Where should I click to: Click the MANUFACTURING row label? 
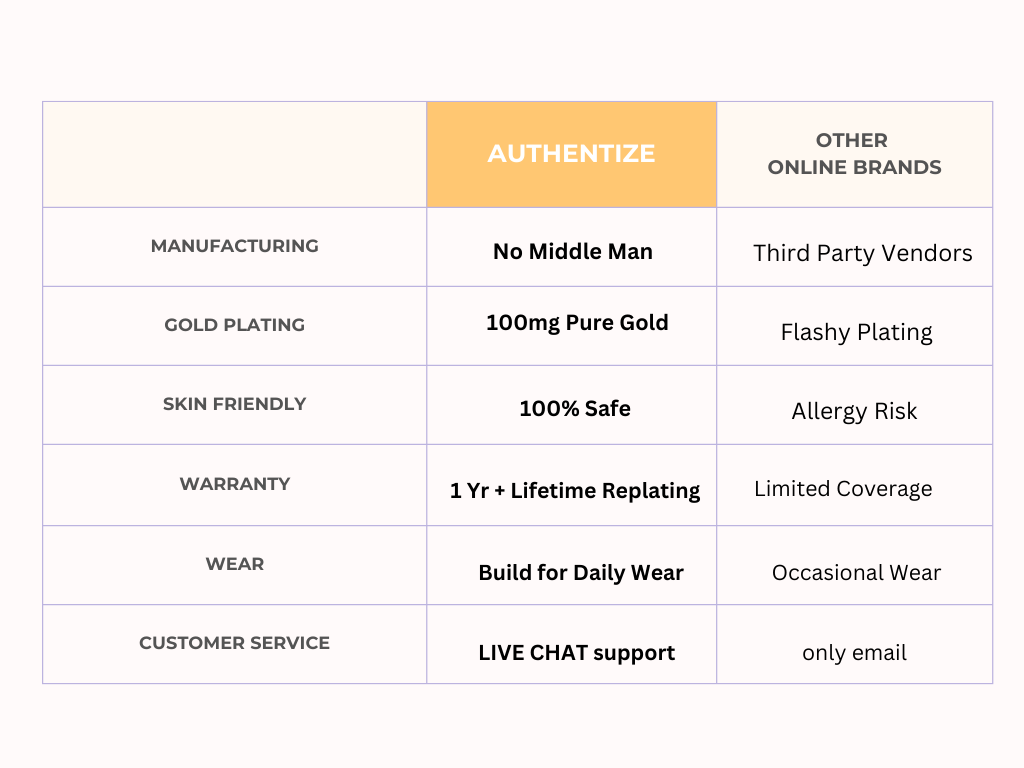point(235,246)
